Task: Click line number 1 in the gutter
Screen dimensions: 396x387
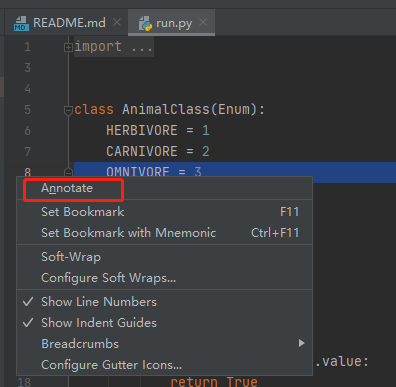Action: tap(27, 47)
